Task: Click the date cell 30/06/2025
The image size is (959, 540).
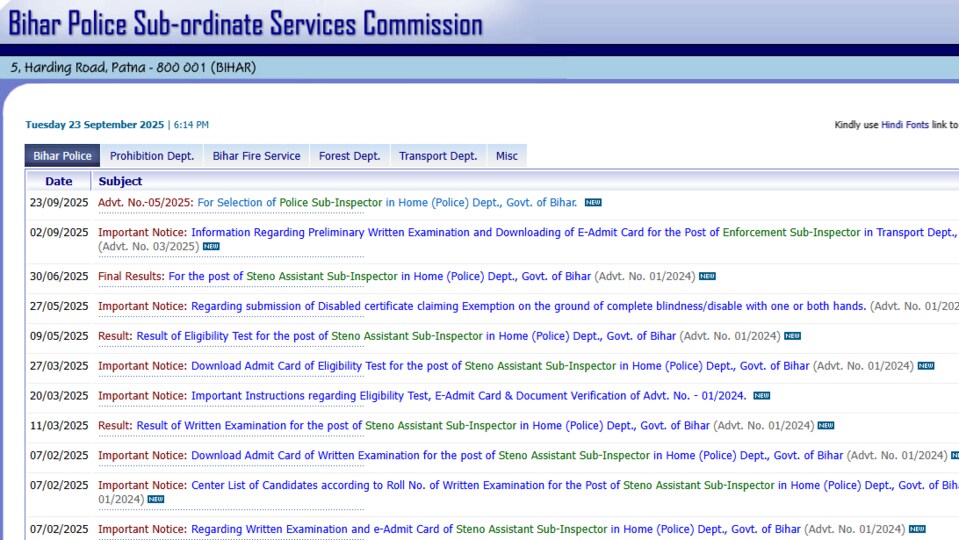Action: [59, 276]
